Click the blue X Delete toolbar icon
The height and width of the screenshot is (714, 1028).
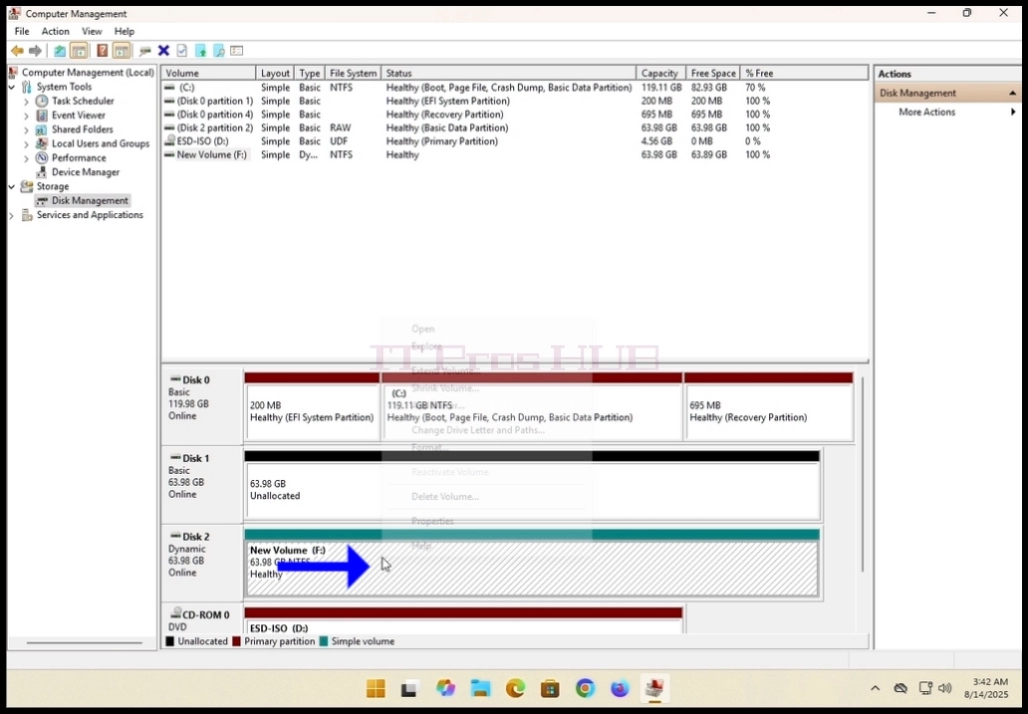tap(164, 50)
